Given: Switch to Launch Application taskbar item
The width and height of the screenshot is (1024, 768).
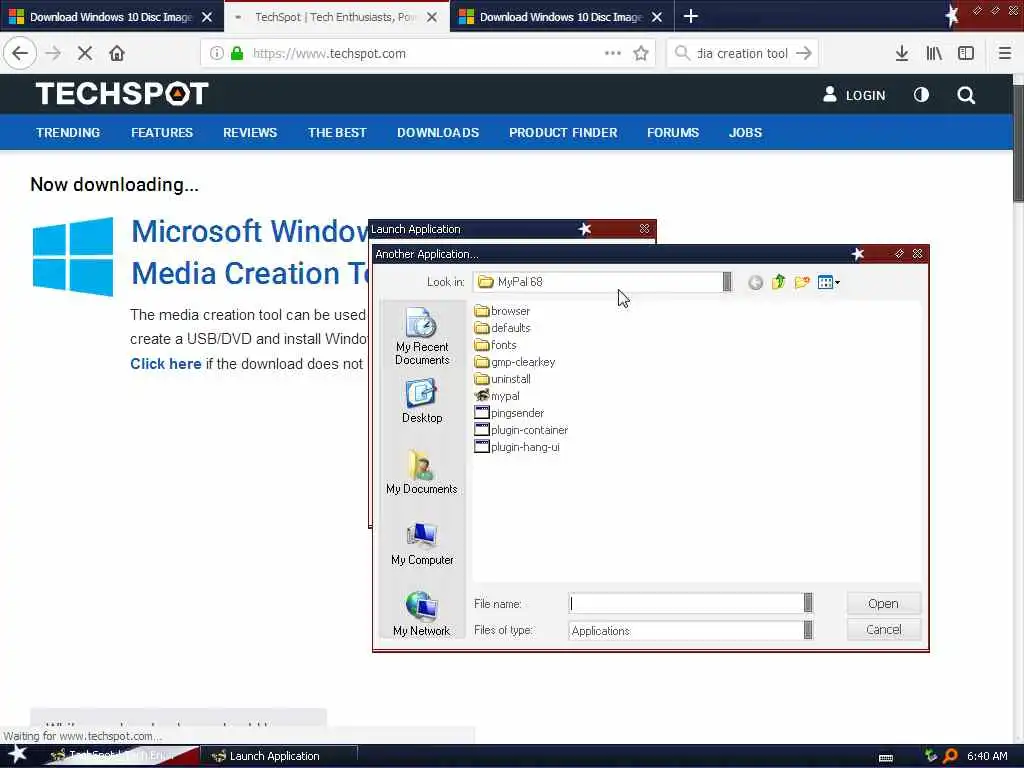Looking at the screenshot, I should click(x=278, y=756).
